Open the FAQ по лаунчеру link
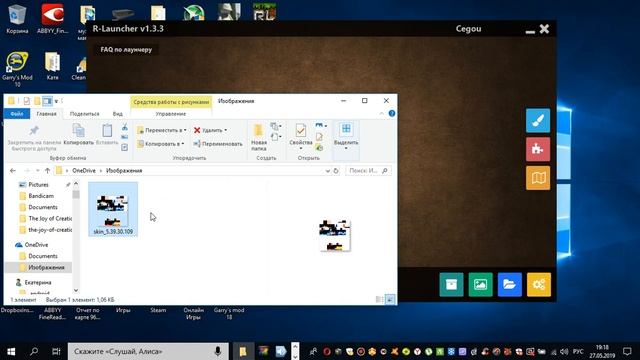Screen dimensions: 640x360 click(x=126, y=49)
